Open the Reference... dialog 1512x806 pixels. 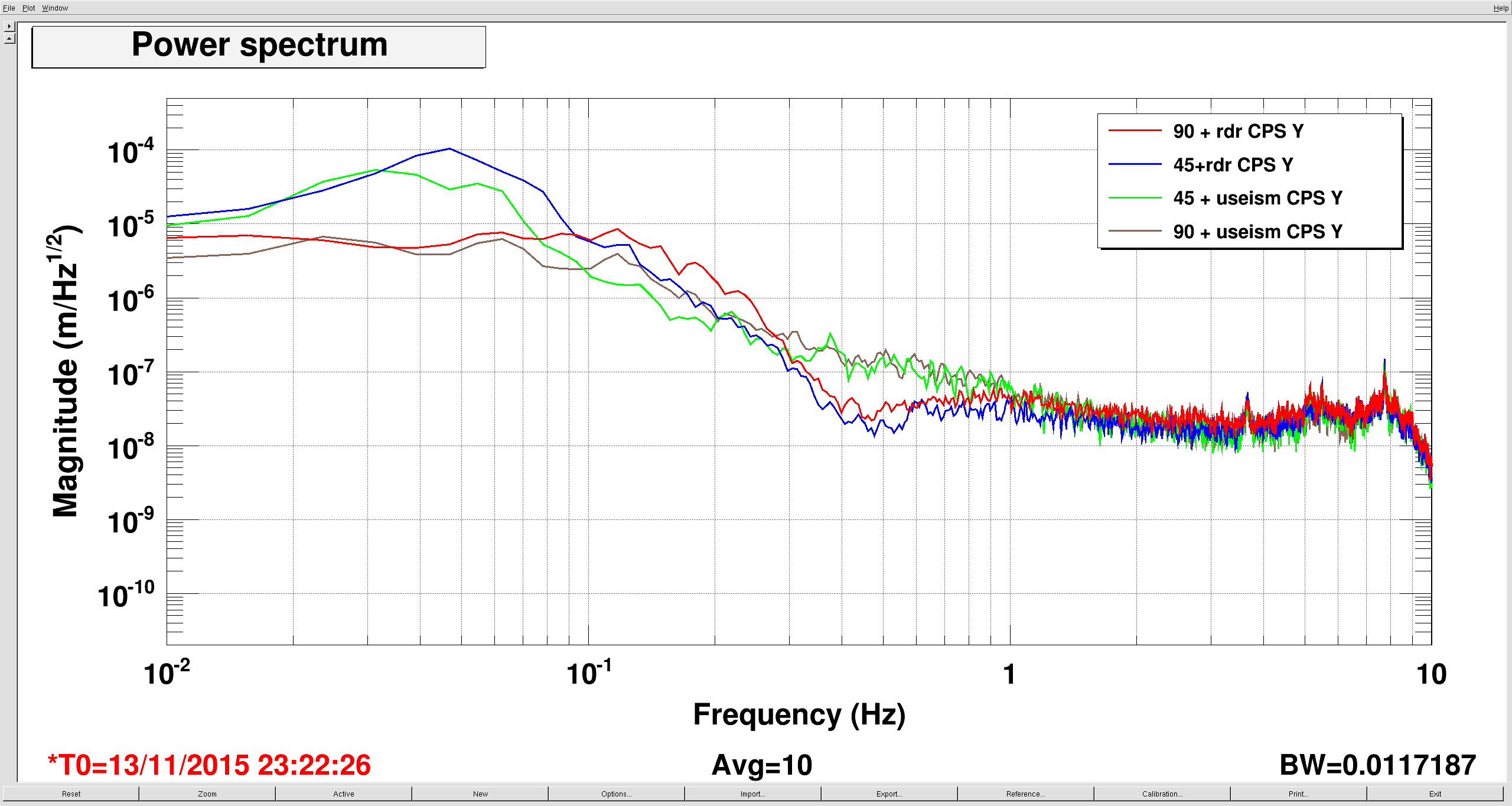click(1026, 794)
